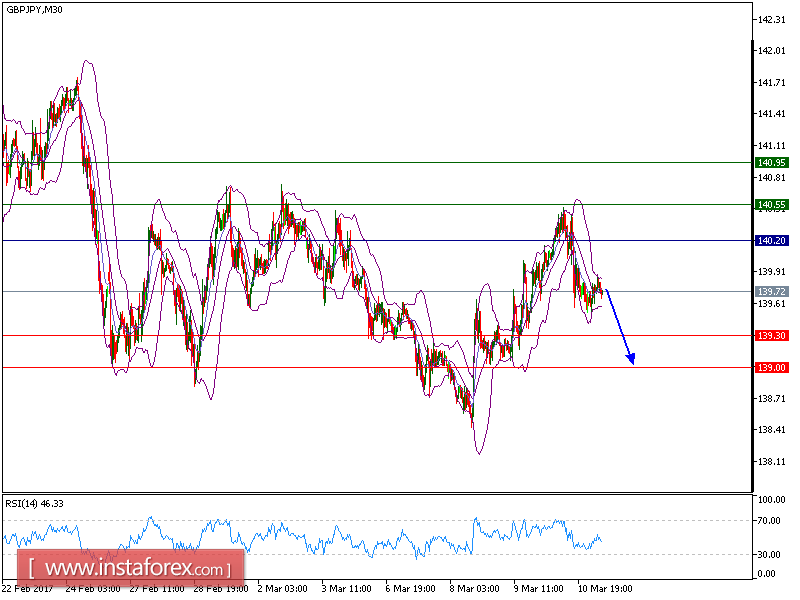Click the 140.95 resistance price tag

770,161
